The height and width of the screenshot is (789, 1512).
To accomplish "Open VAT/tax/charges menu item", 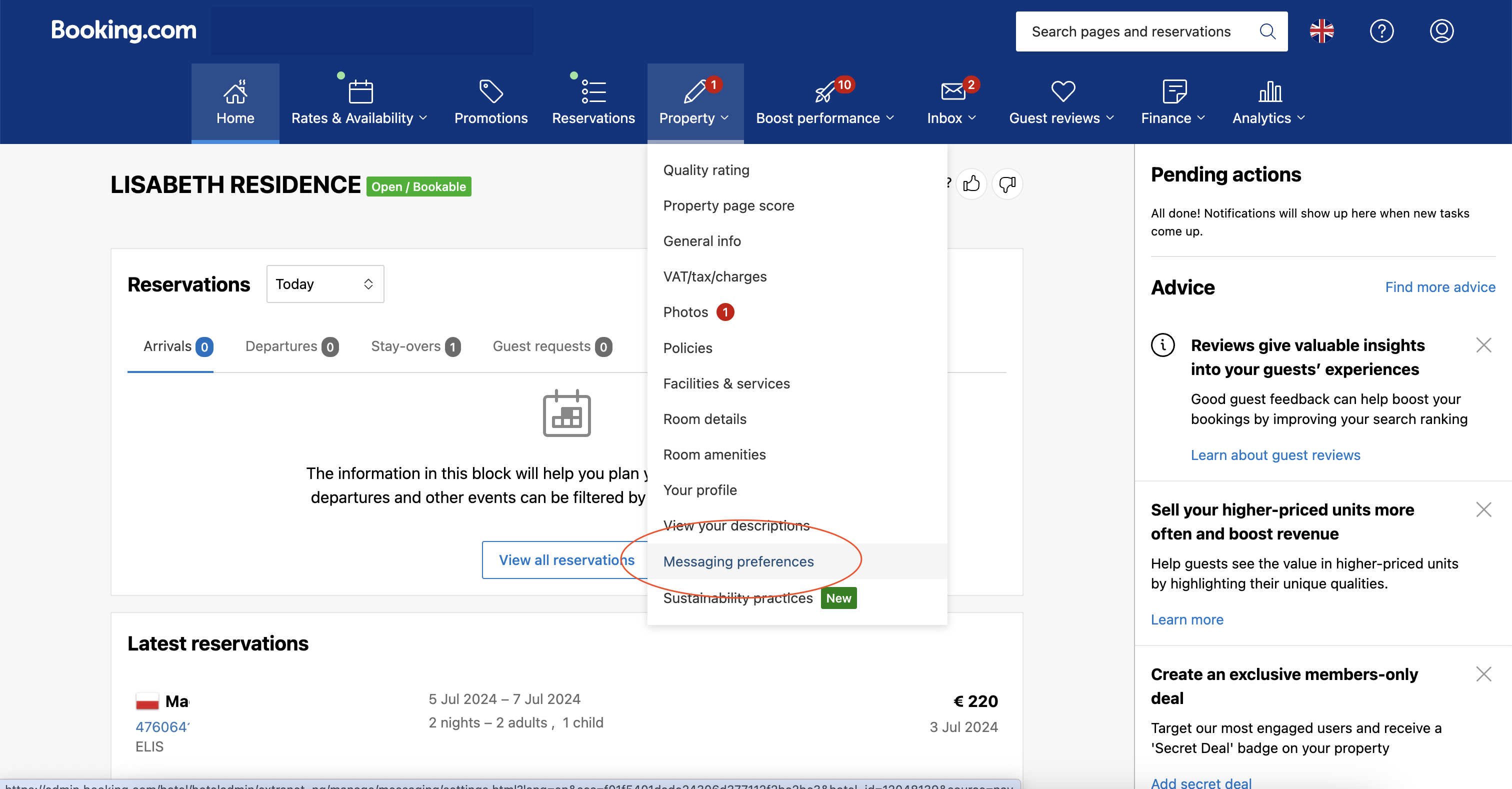I will tap(796, 276).
